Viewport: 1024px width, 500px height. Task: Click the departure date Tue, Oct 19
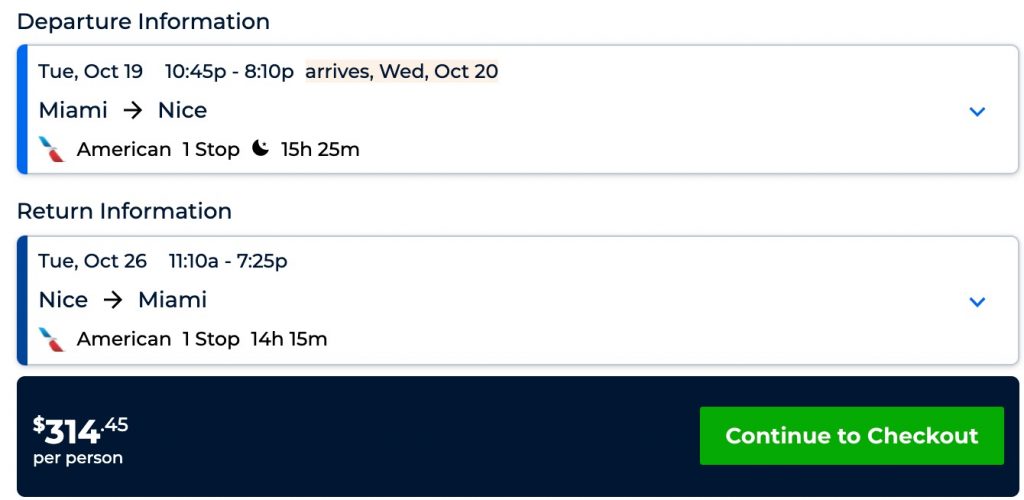pos(91,71)
